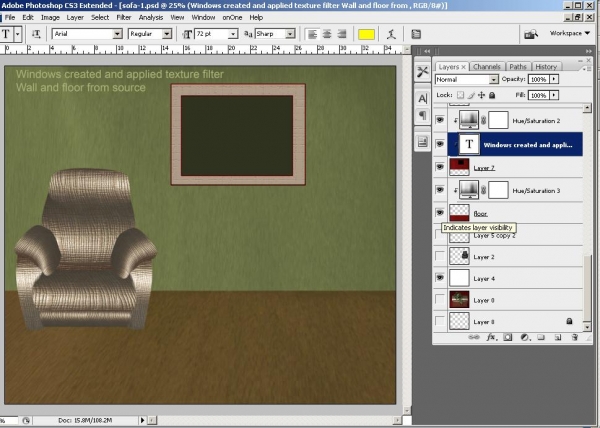
Task: Open the Tool Presets dock icon
Action: (x=422, y=72)
